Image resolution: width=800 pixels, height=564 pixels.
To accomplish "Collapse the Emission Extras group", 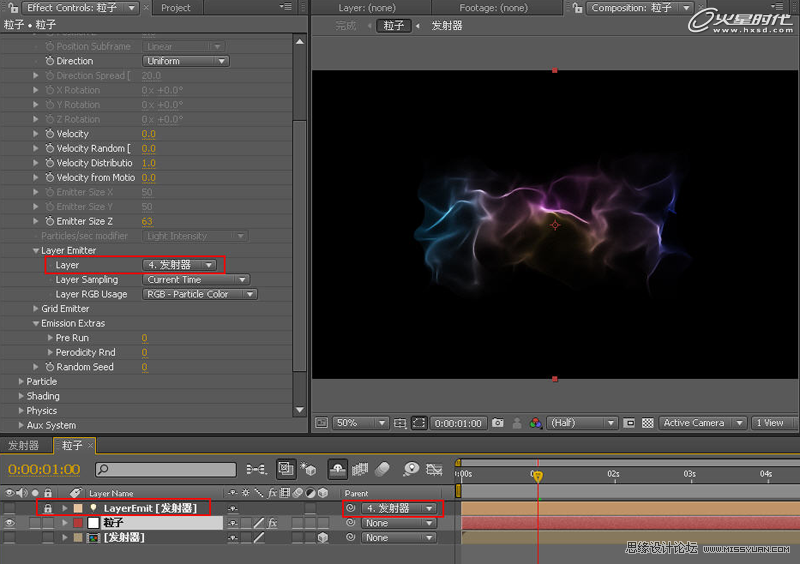I will point(36,323).
